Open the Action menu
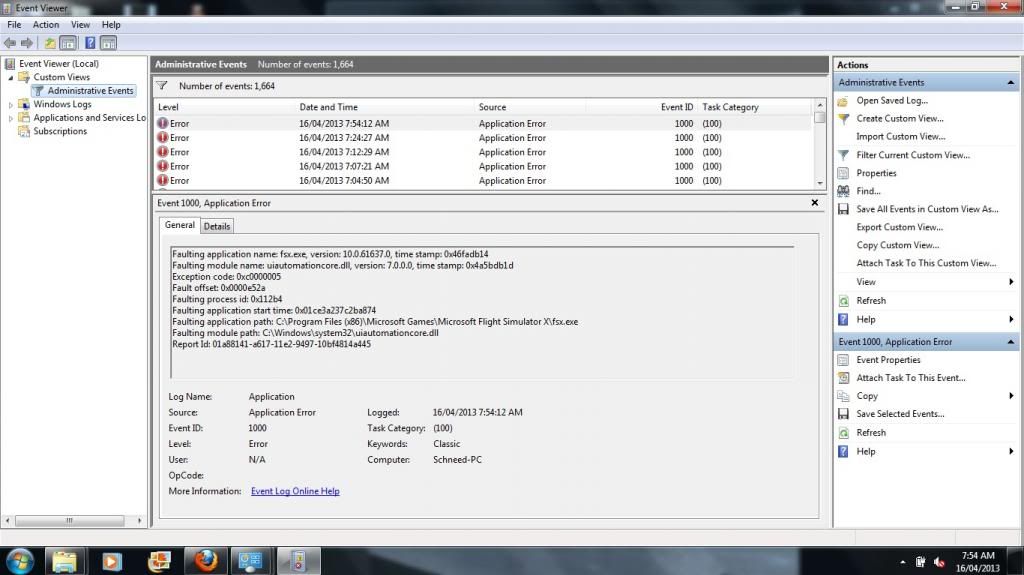 point(46,25)
